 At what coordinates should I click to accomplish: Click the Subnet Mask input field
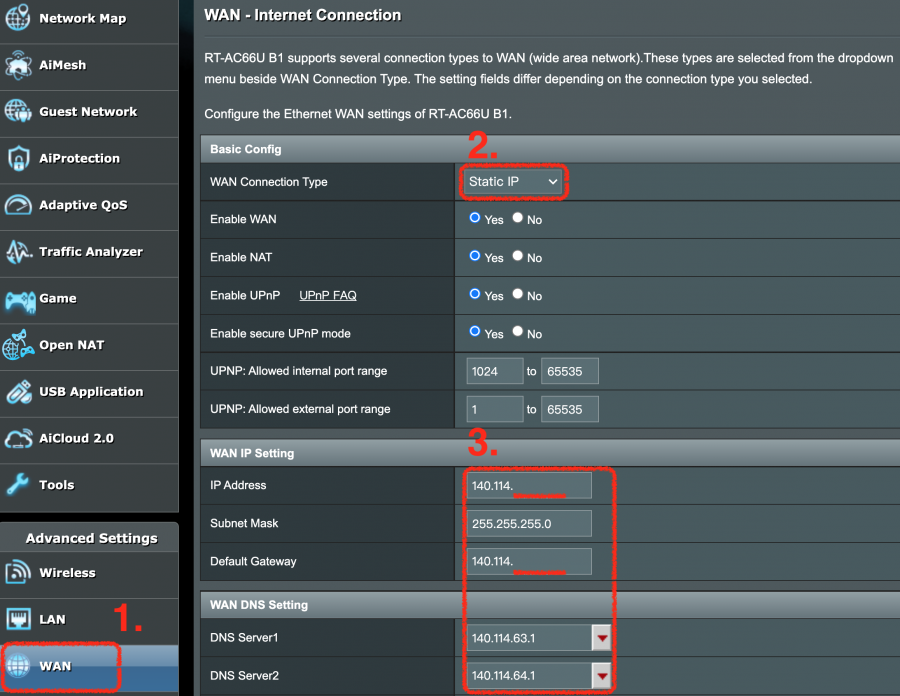(529, 524)
